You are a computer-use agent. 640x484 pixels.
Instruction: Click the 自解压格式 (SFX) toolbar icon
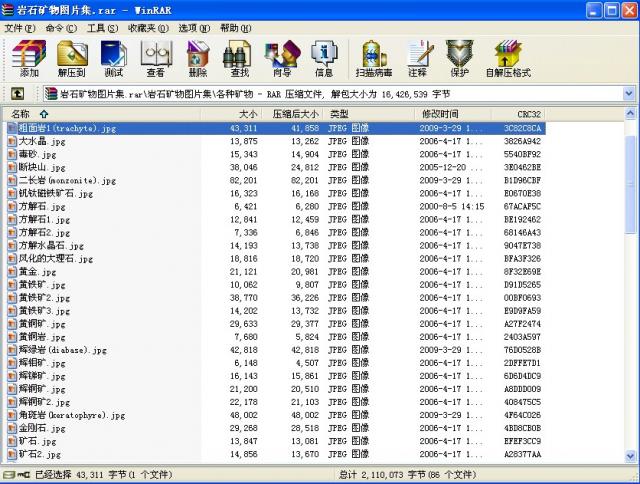[508, 59]
